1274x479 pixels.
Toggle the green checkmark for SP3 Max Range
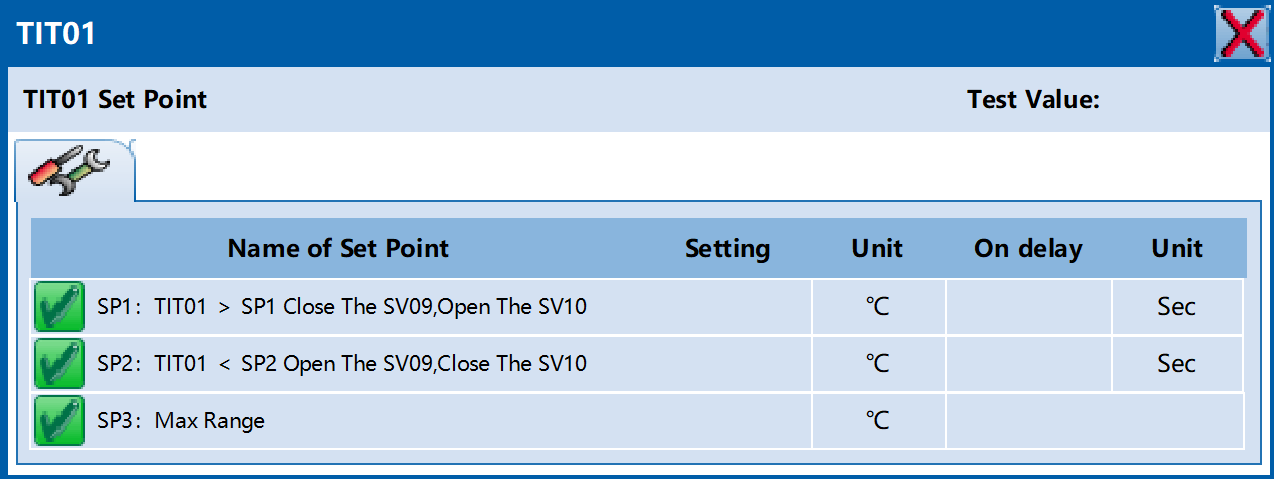(59, 420)
